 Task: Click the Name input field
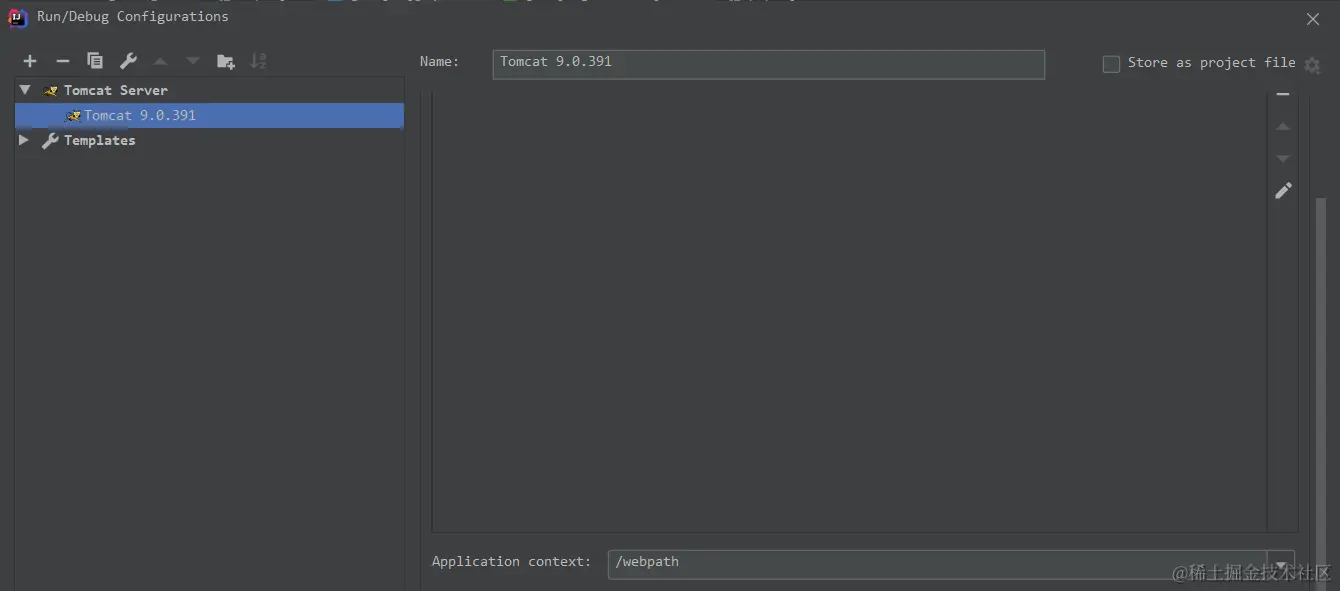(768, 64)
